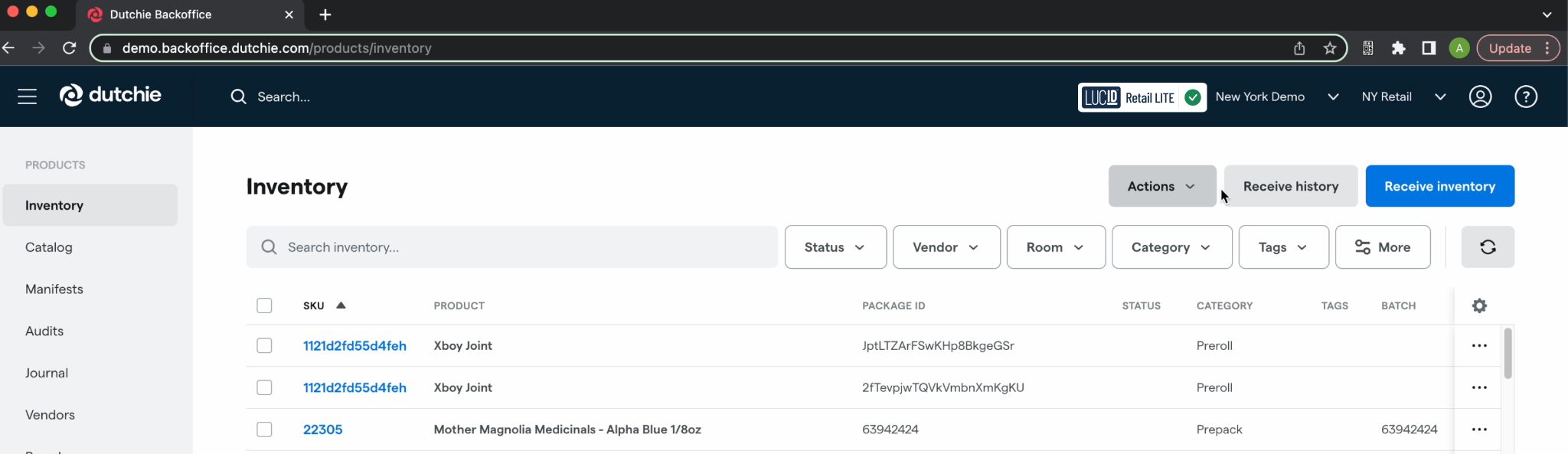Viewport: 1568px width, 454px height.
Task: Open Manifests from the sidebar
Action: tap(54, 289)
